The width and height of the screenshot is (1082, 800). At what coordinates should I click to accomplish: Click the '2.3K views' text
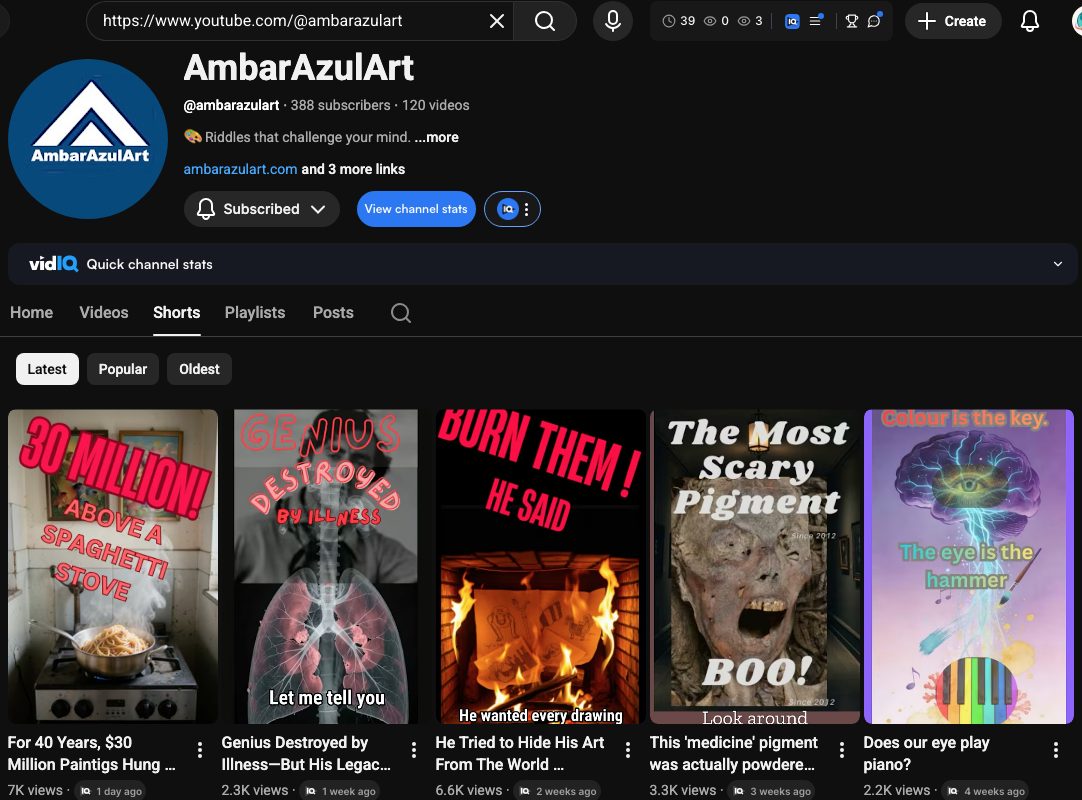(255, 790)
